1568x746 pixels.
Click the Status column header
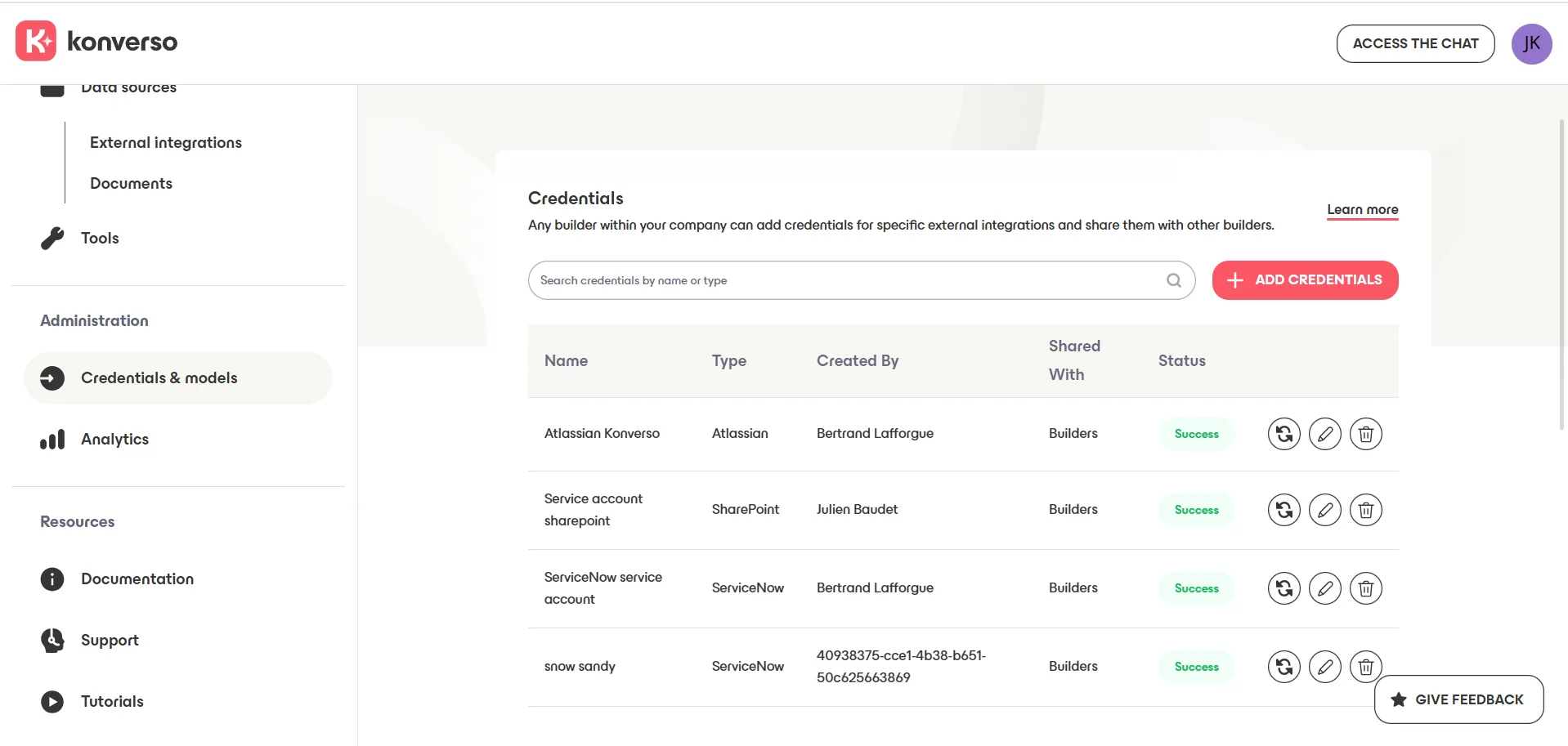click(1181, 360)
